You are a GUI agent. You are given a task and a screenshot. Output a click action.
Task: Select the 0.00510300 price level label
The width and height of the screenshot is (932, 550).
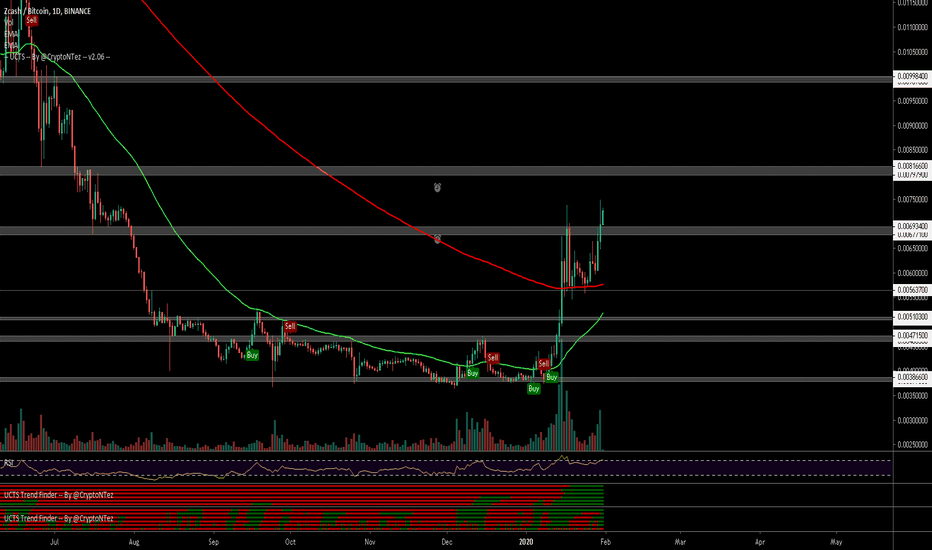[x=912, y=317]
